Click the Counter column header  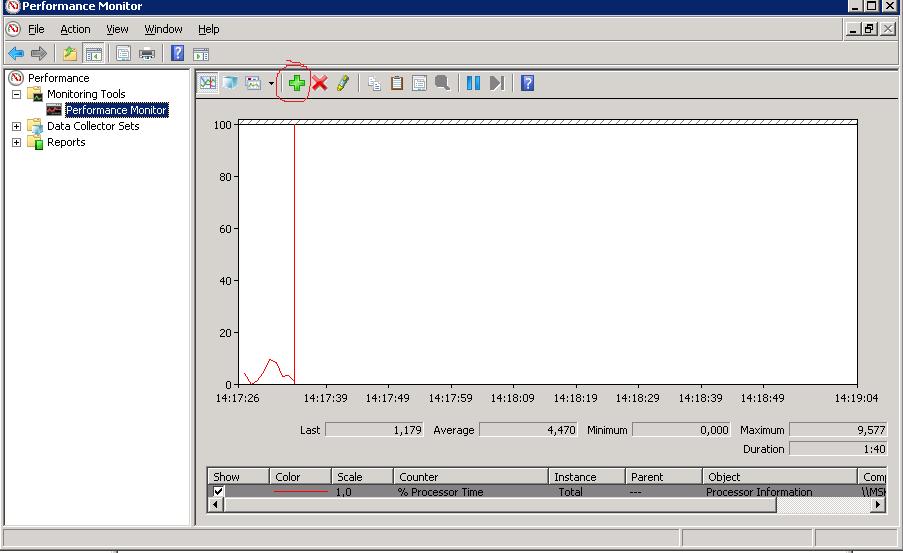pos(471,476)
